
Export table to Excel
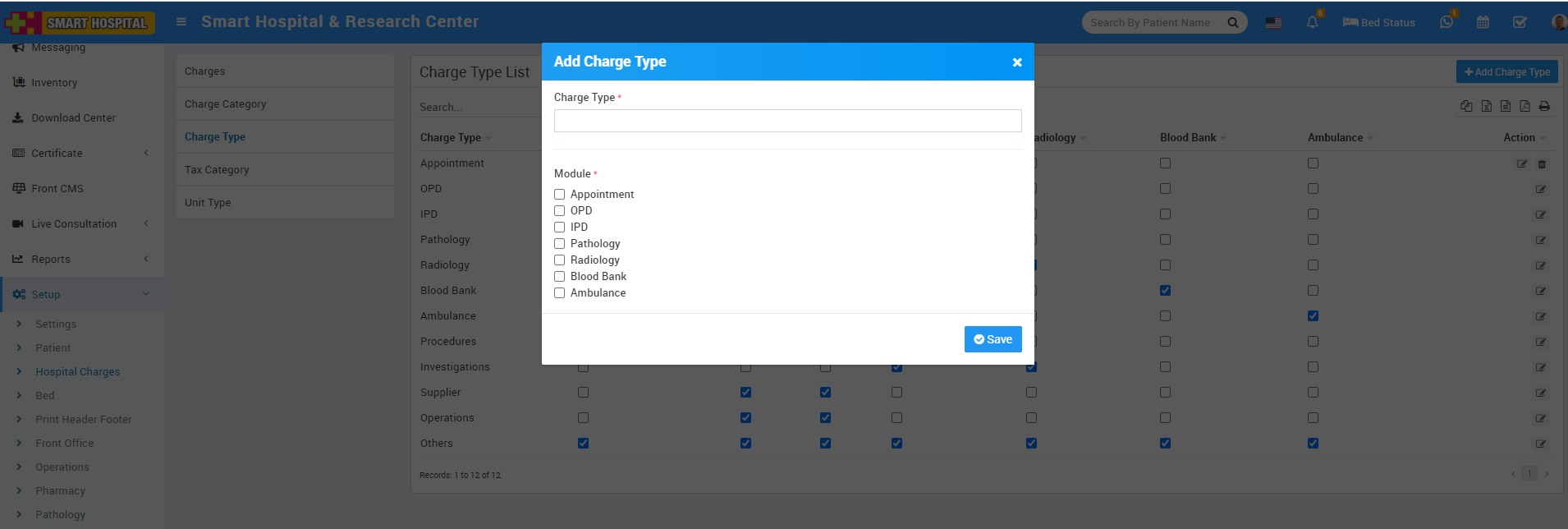(x=1486, y=106)
